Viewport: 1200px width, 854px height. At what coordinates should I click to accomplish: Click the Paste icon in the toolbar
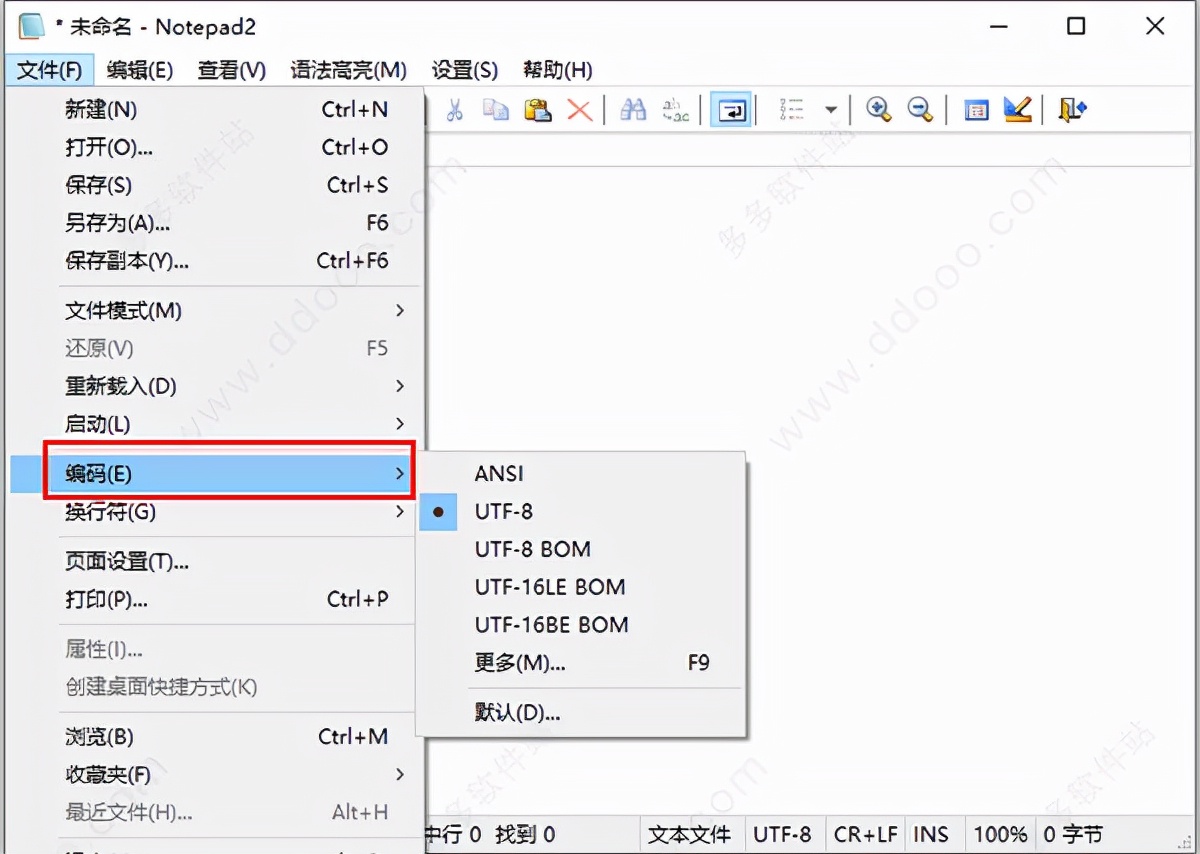point(538,110)
